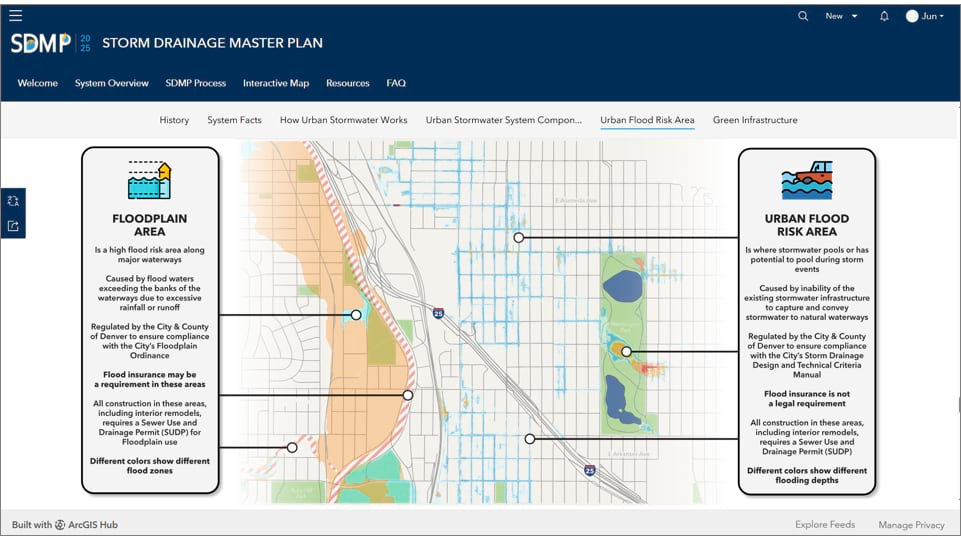
Task: Click 'Is a high flood risk area' text
Action: (x=150, y=254)
